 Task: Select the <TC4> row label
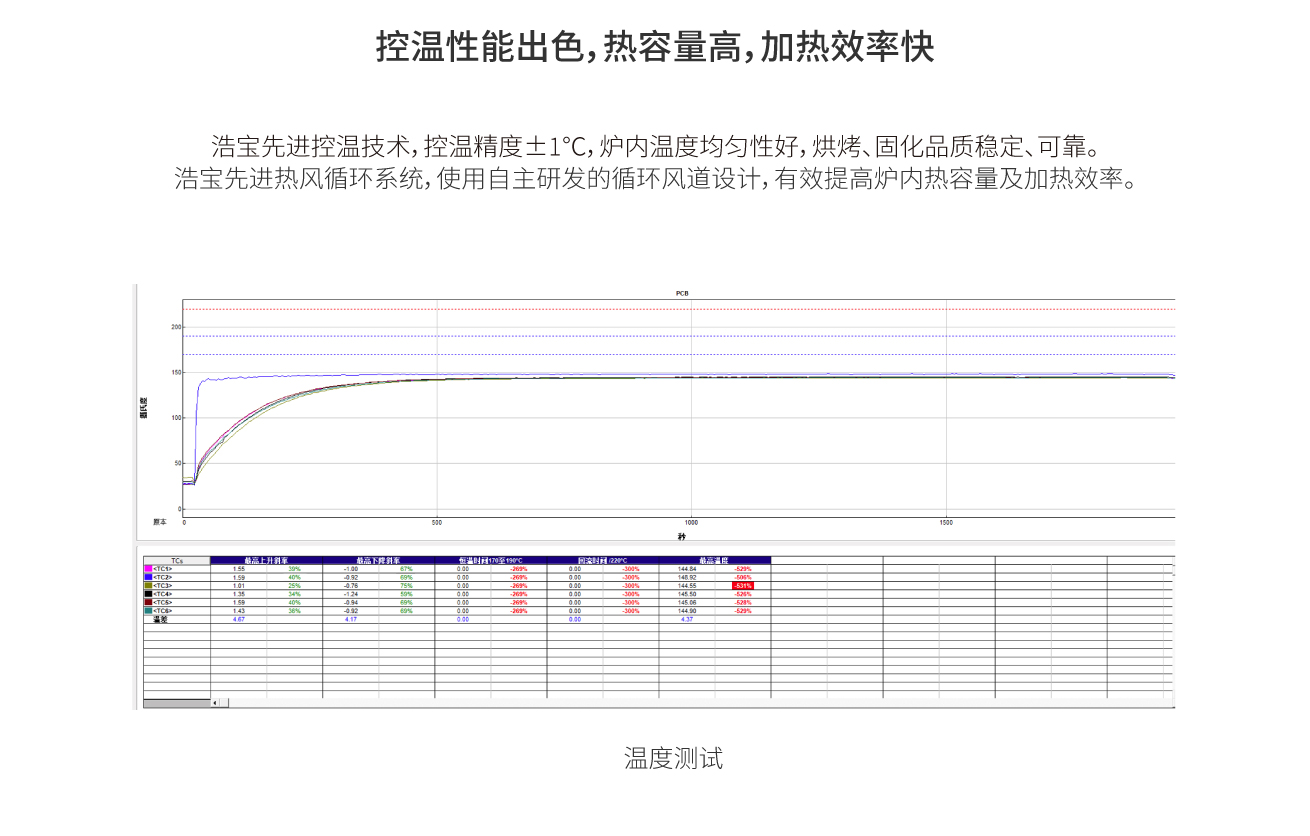(163, 594)
